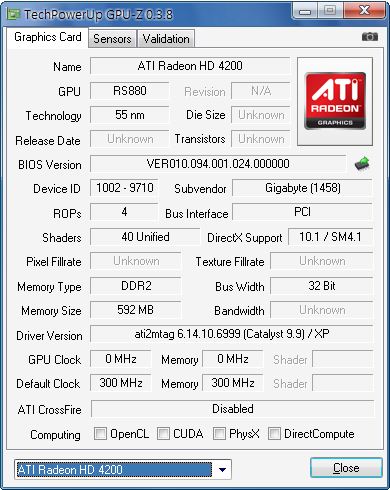390x490 pixels.
Task: Open the graphics card selector dropdown
Action: 222,470
